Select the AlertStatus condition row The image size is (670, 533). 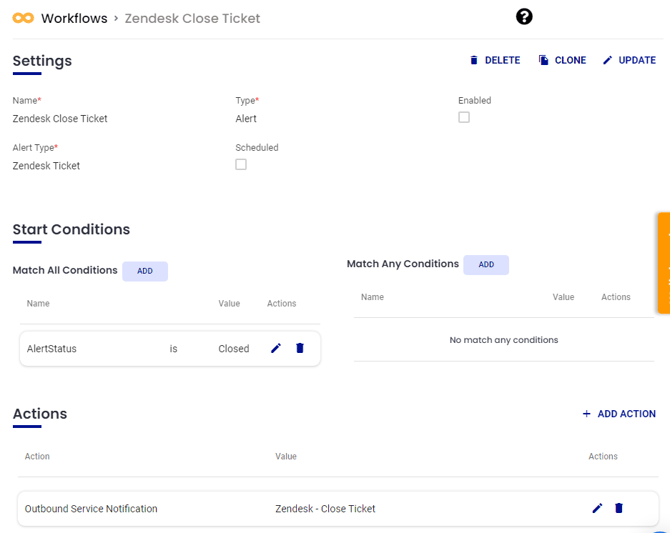(x=120, y=349)
